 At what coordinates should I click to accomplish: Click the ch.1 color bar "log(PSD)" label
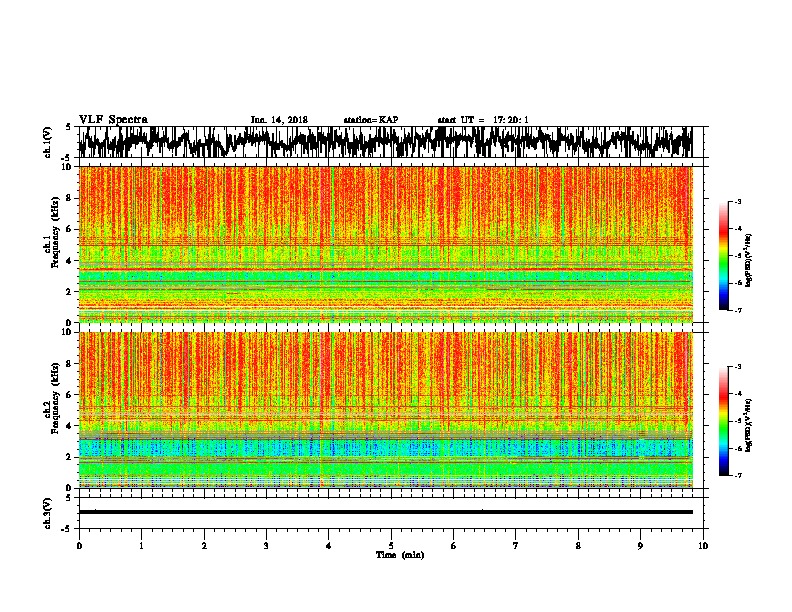pyautogui.click(x=749, y=261)
